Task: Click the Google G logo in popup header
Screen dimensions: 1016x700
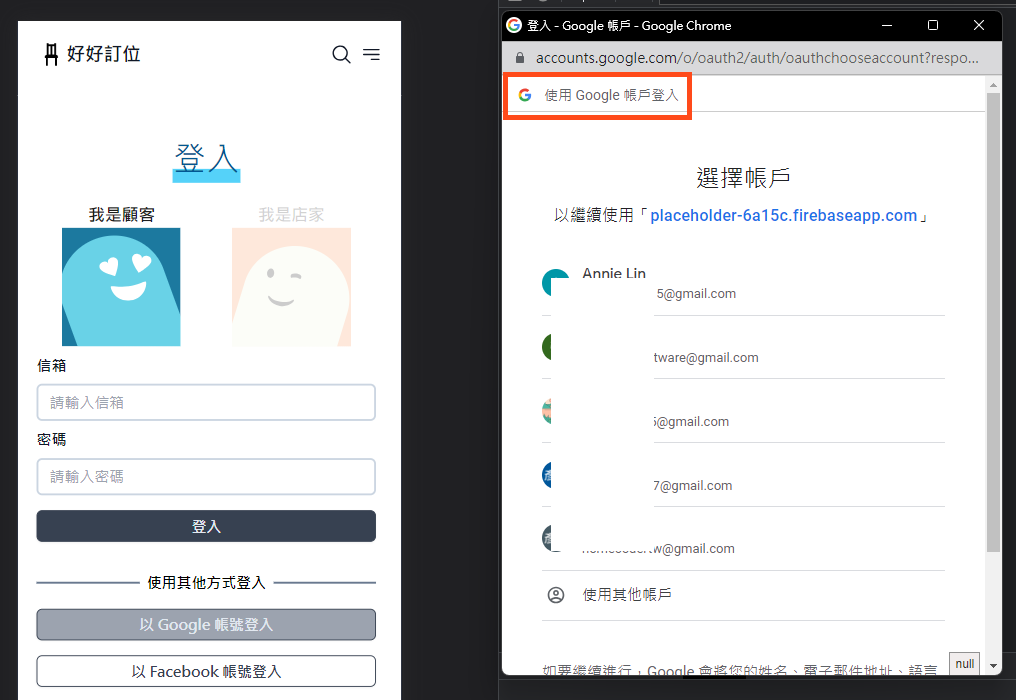Action: 525,95
